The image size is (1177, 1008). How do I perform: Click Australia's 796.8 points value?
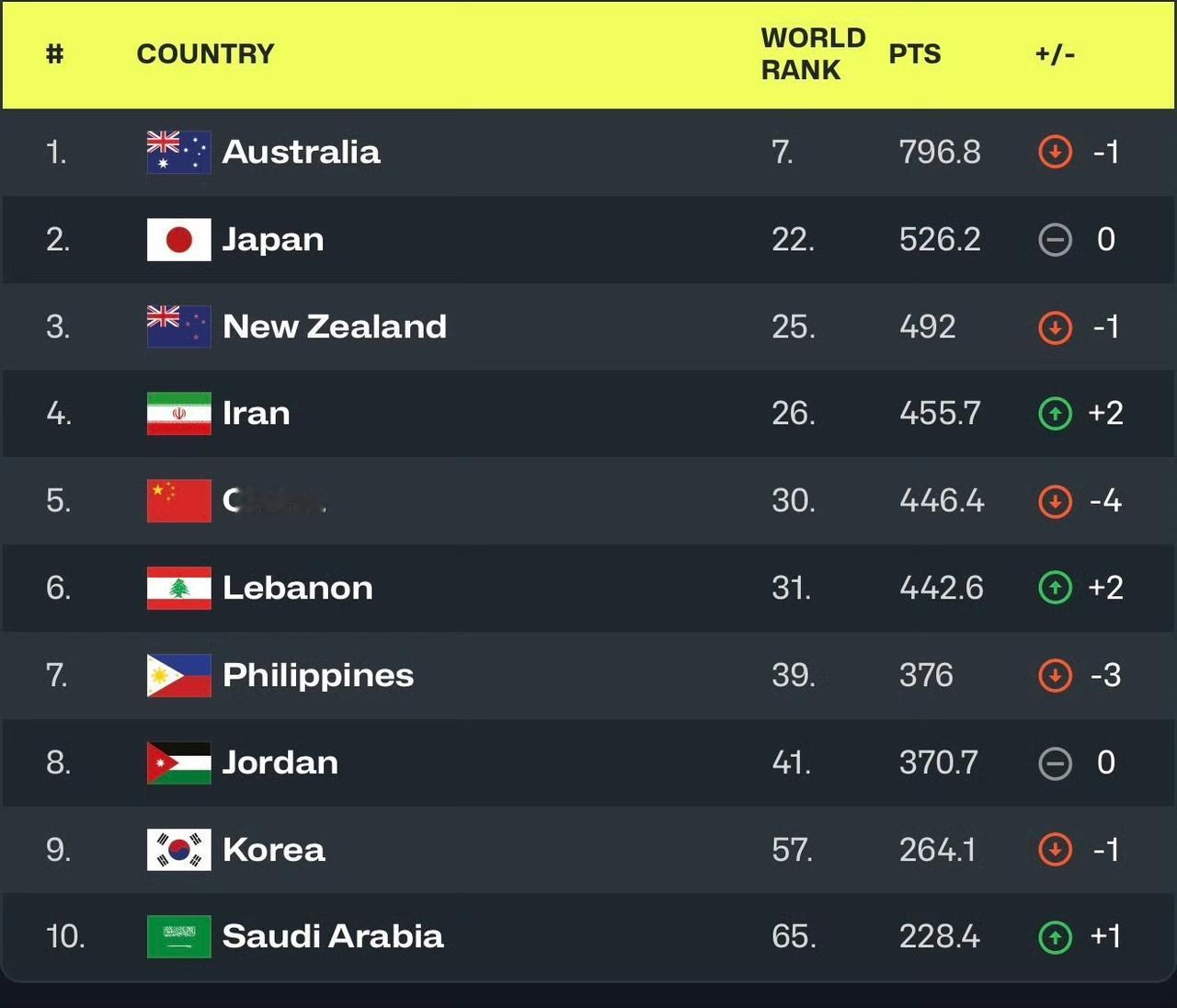(940, 152)
